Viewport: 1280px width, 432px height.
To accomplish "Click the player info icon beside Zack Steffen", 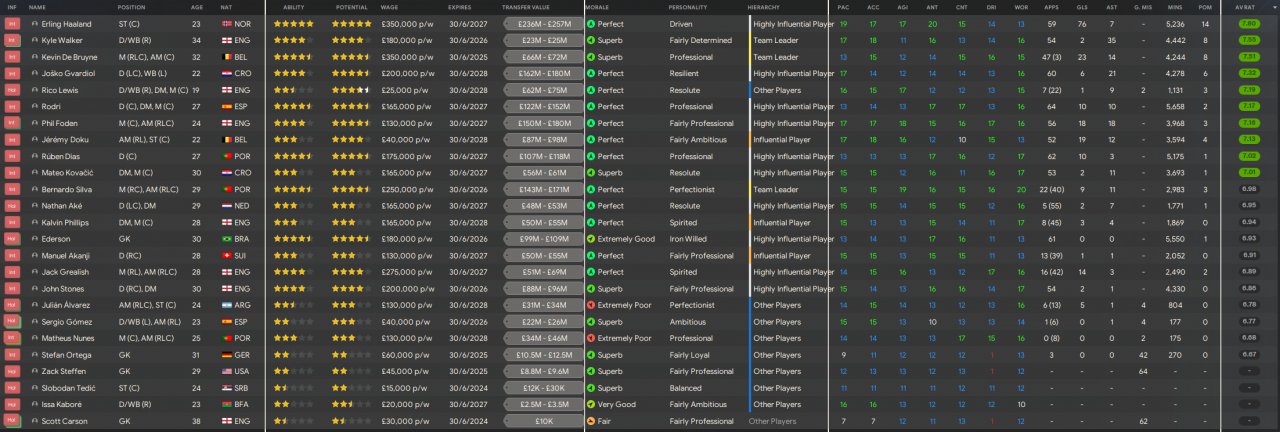I will pyautogui.click(x=35, y=371).
